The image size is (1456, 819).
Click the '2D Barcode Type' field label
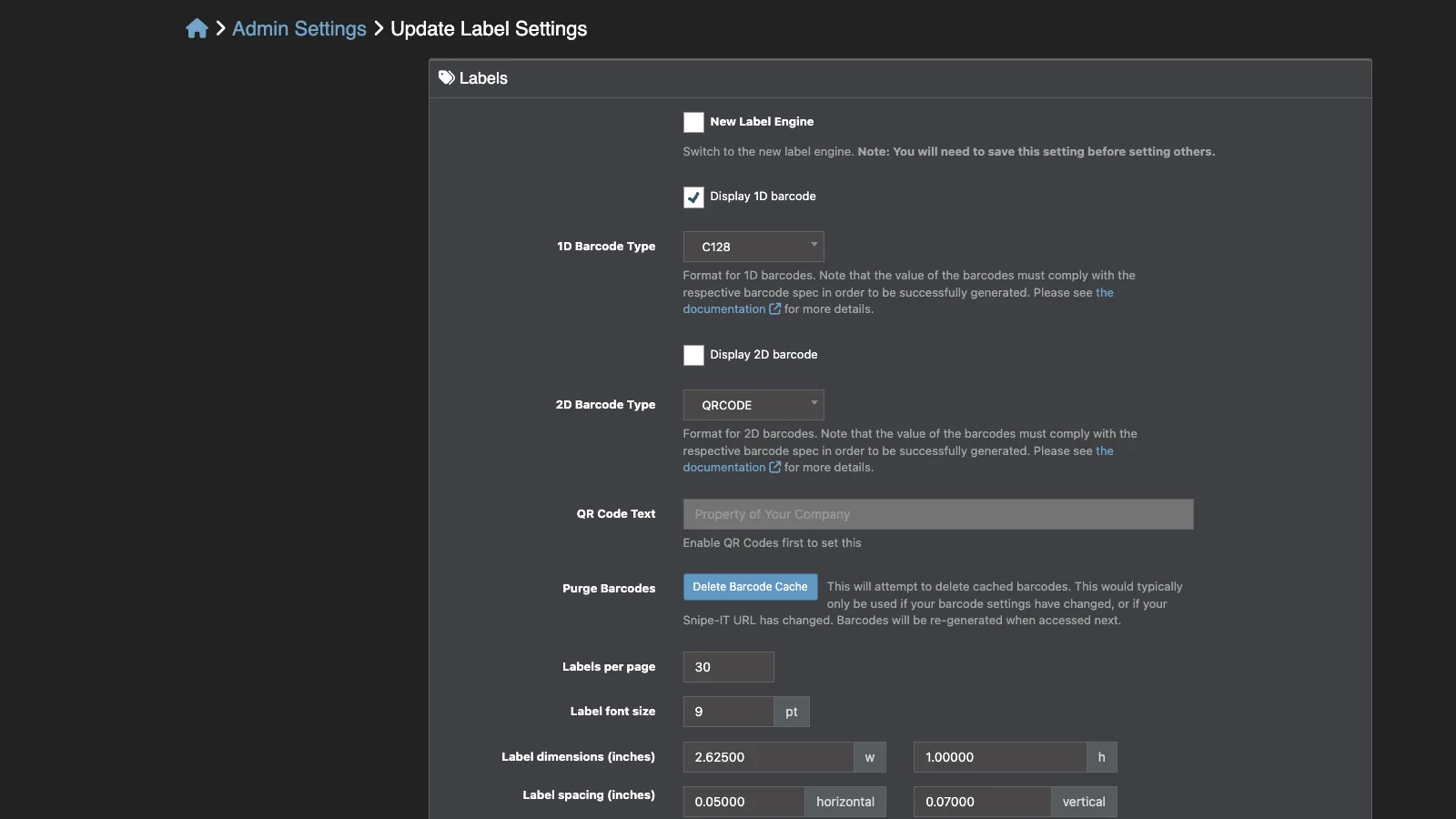click(x=605, y=405)
